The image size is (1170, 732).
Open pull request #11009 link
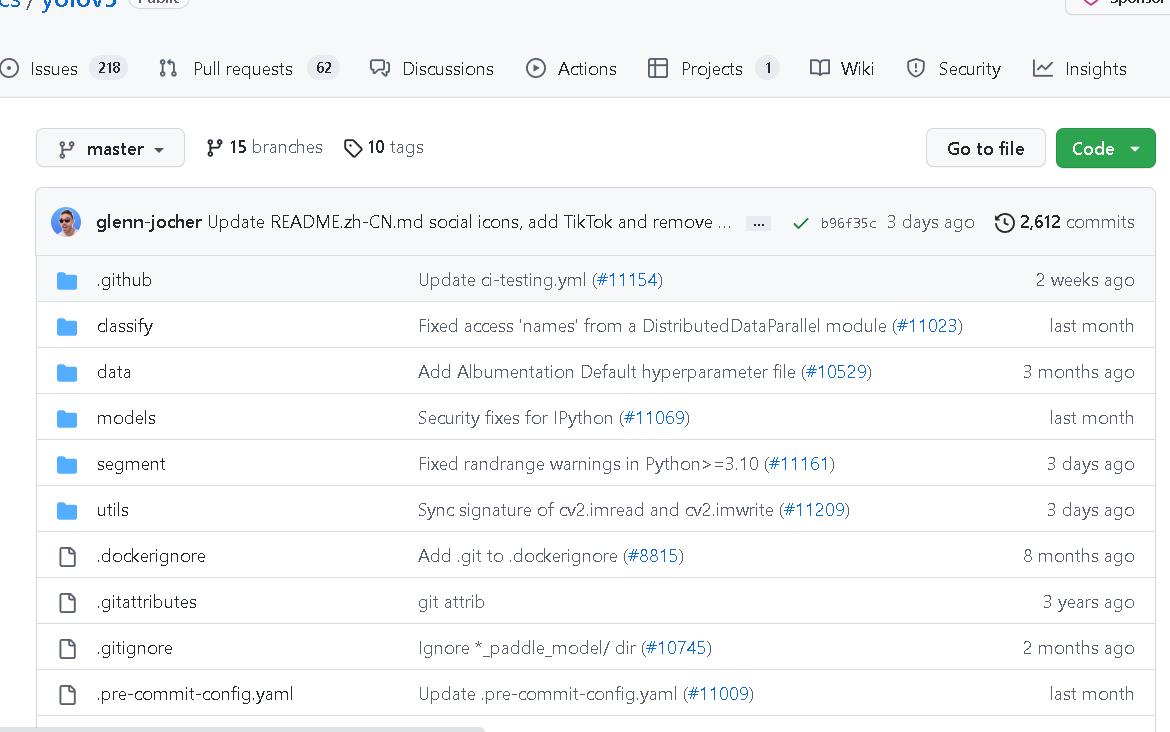point(719,694)
